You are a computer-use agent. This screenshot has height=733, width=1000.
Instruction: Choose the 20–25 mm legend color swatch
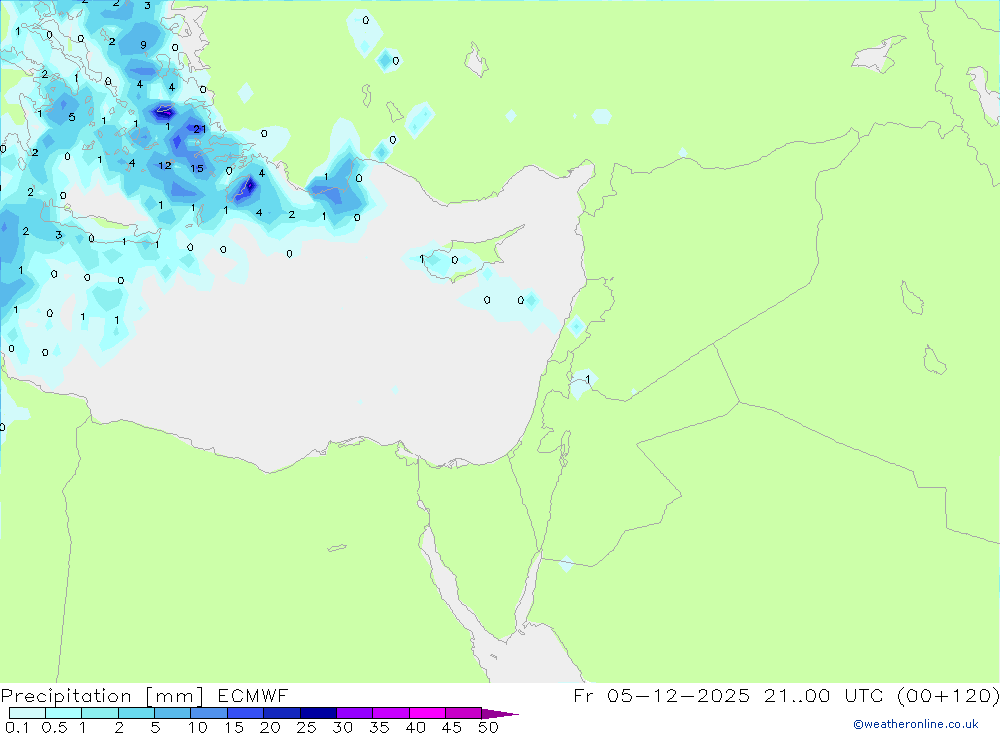pos(281,713)
